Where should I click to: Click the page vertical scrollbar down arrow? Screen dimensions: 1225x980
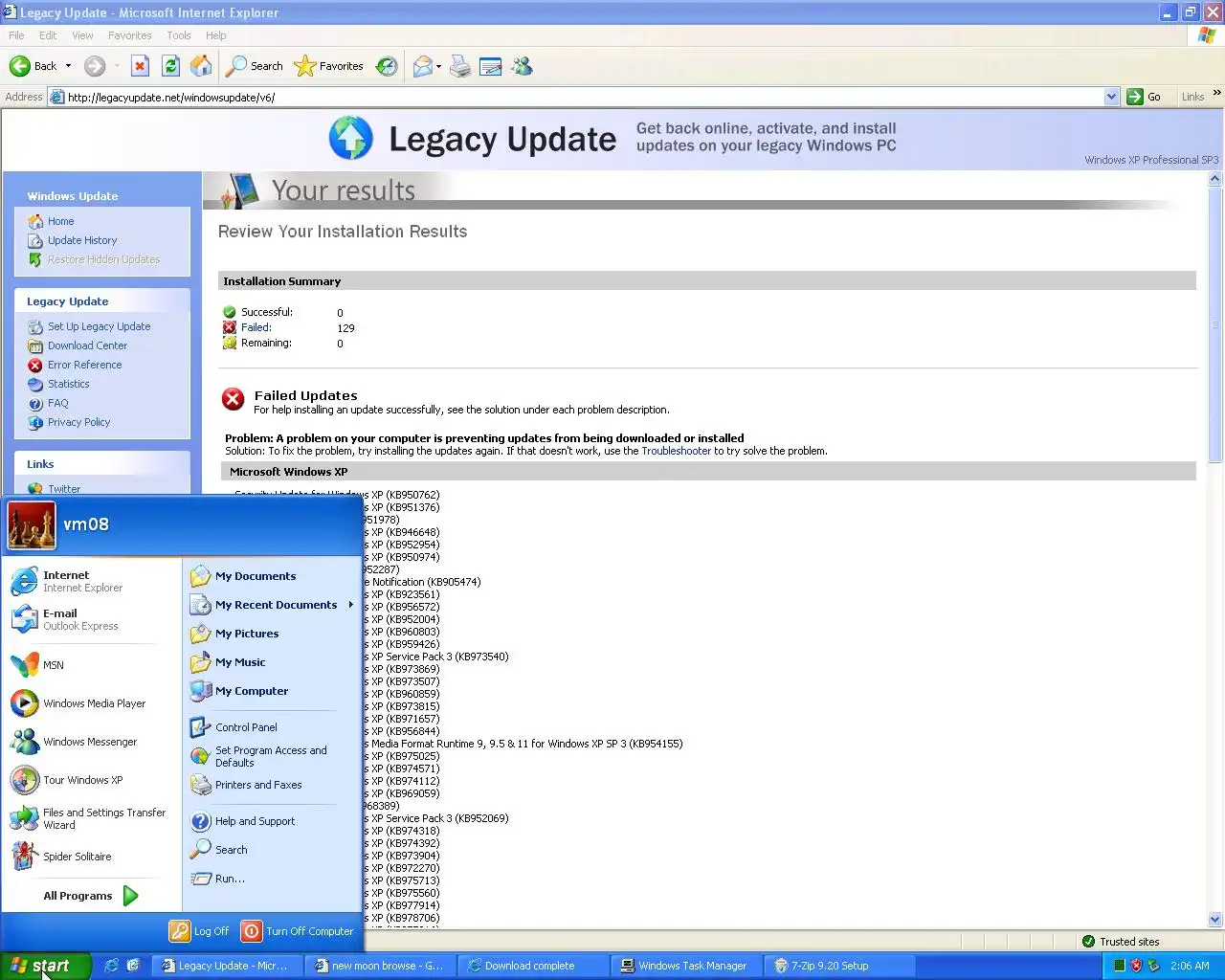point(1215,920)
